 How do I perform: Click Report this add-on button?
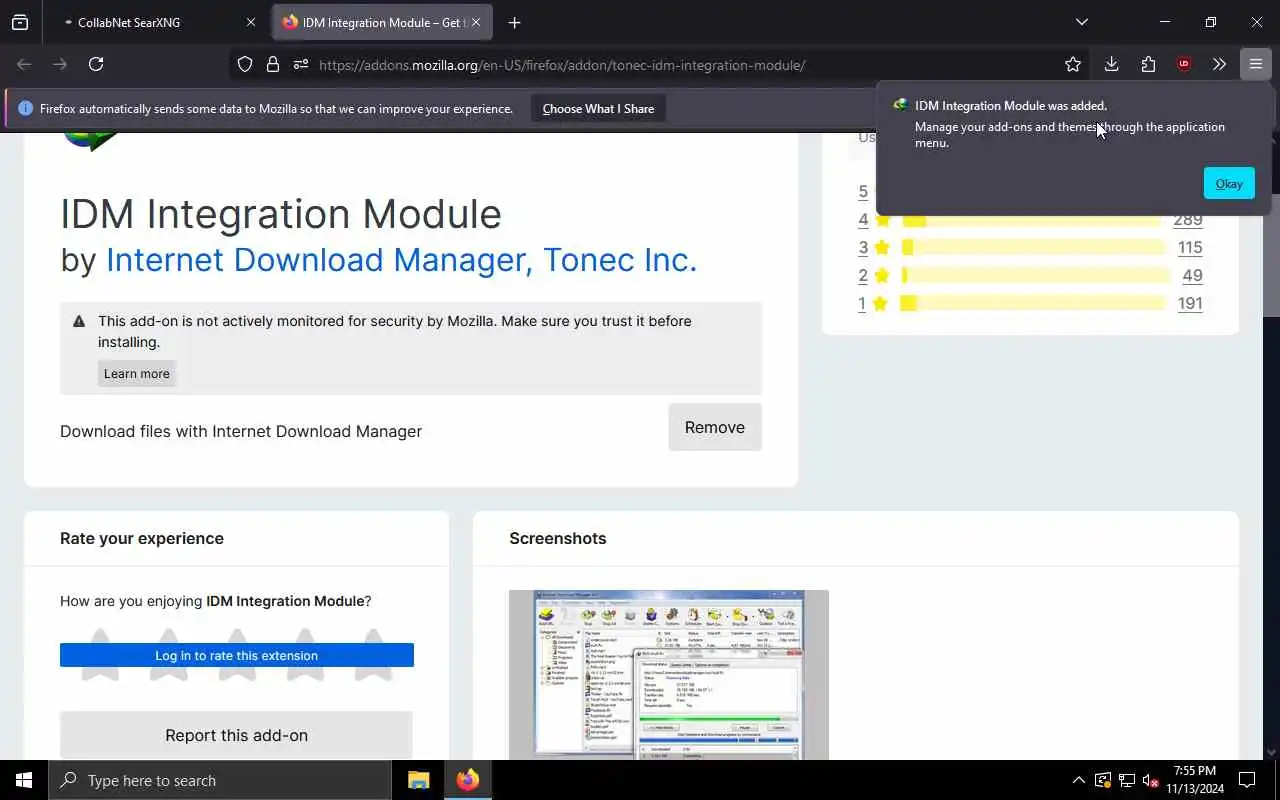point(237,735)
